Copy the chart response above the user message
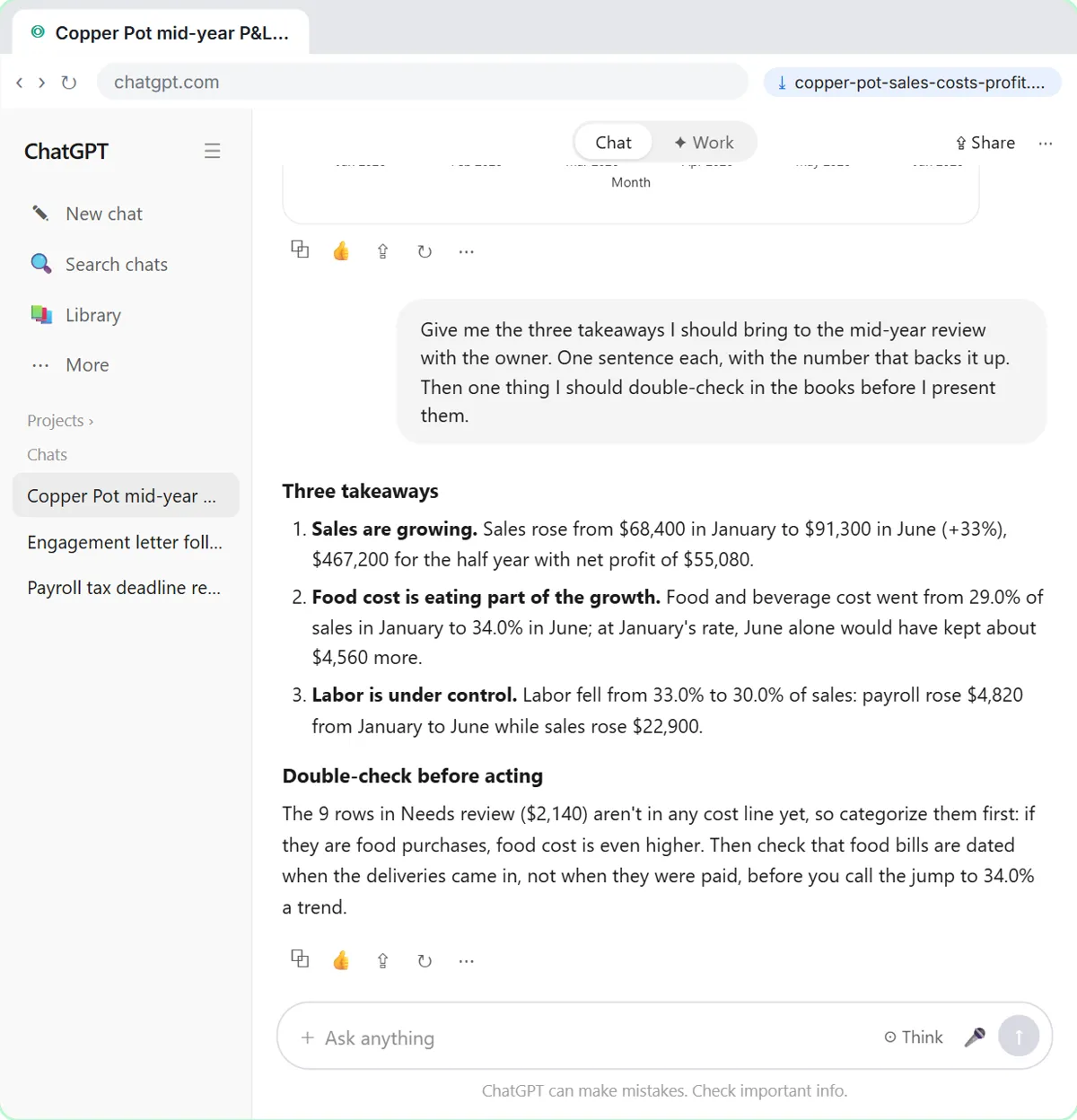 pyautogui.click(x=300, y=249)
